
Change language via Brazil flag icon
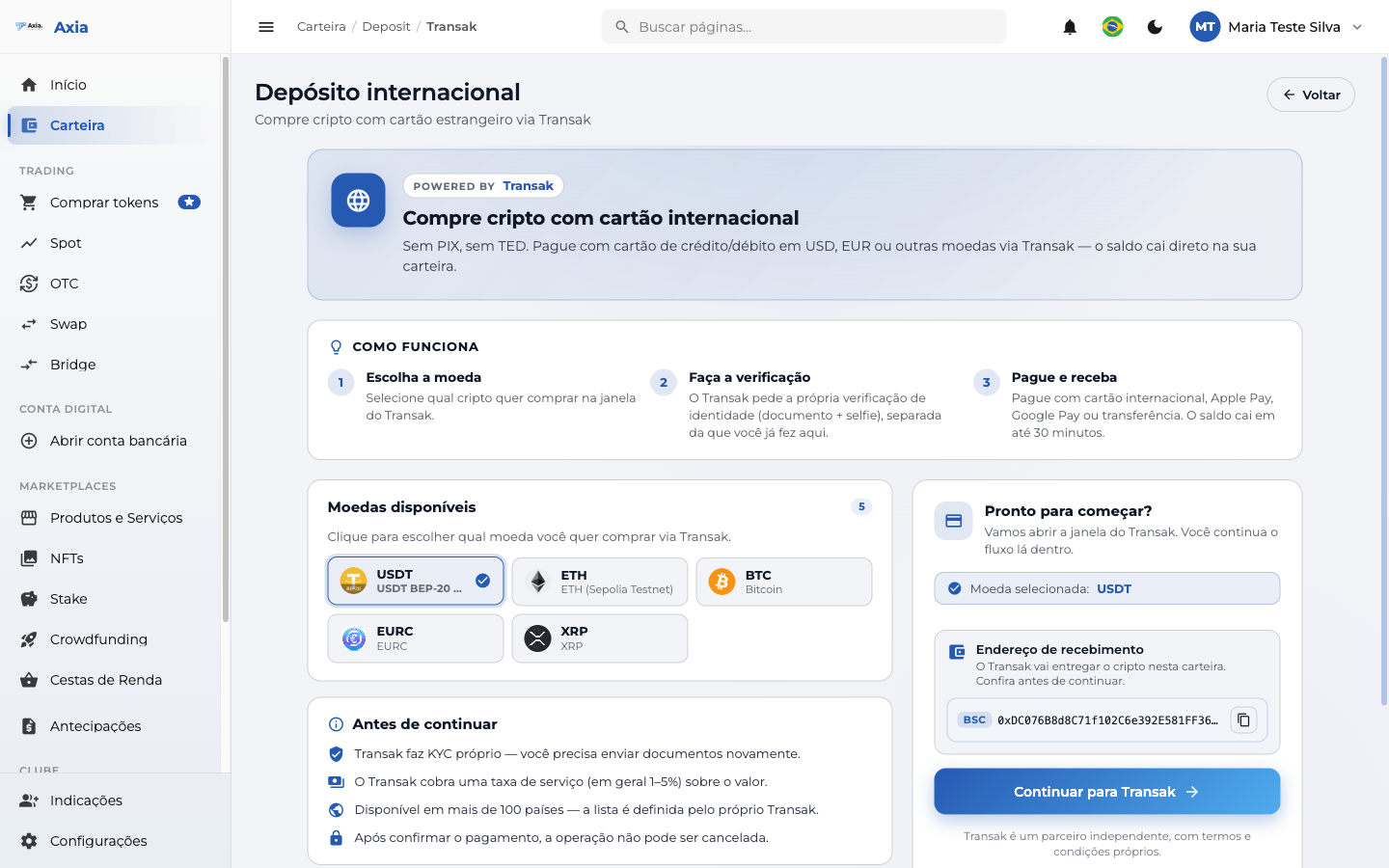point(1112,27)
